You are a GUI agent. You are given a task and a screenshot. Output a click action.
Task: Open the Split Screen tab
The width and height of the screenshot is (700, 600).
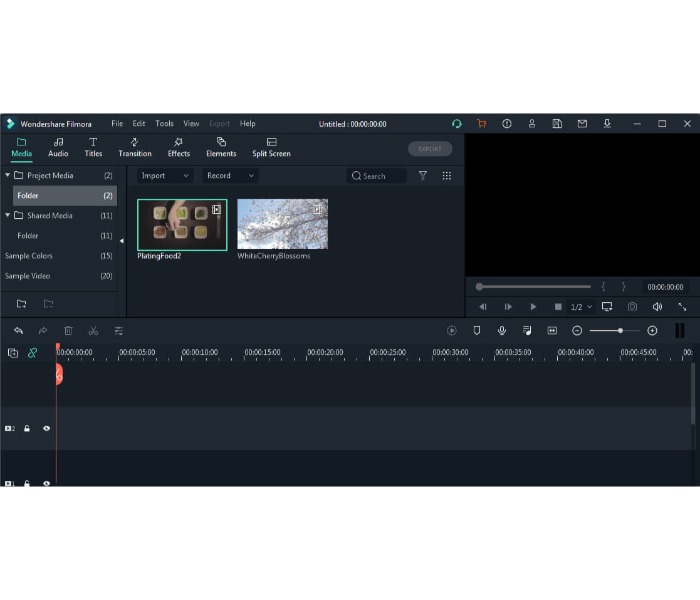click(271, 148)
